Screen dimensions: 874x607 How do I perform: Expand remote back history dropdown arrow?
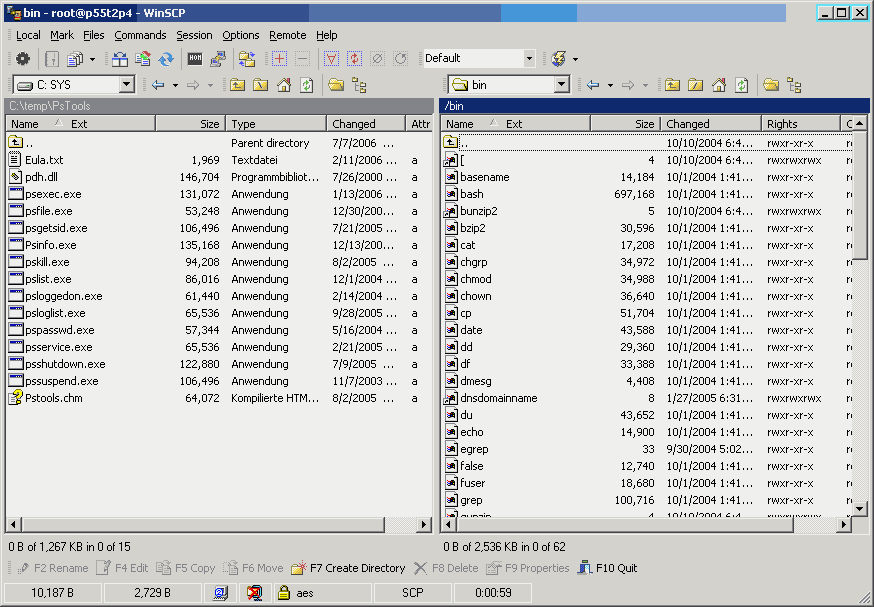pyautogui.click(x=610, y=85)
